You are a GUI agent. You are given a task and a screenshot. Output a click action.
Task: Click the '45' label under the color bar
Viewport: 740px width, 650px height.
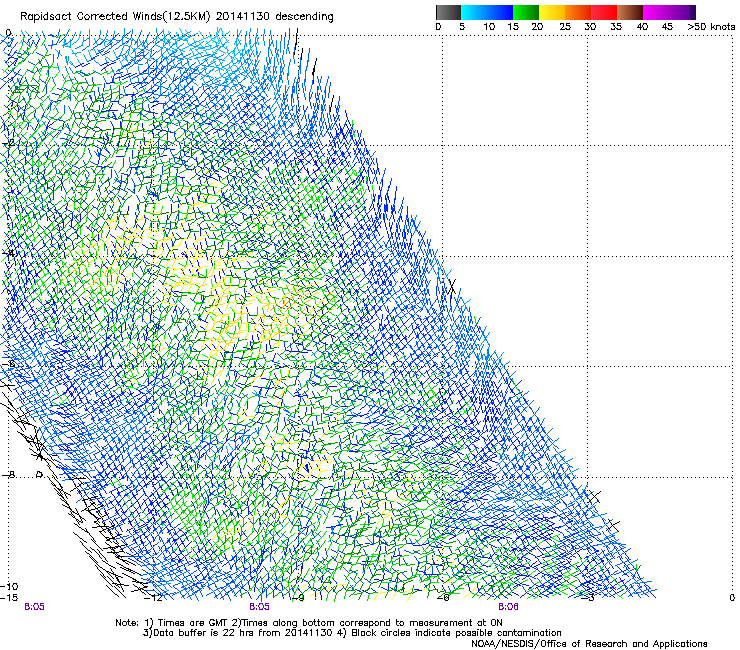667,27
